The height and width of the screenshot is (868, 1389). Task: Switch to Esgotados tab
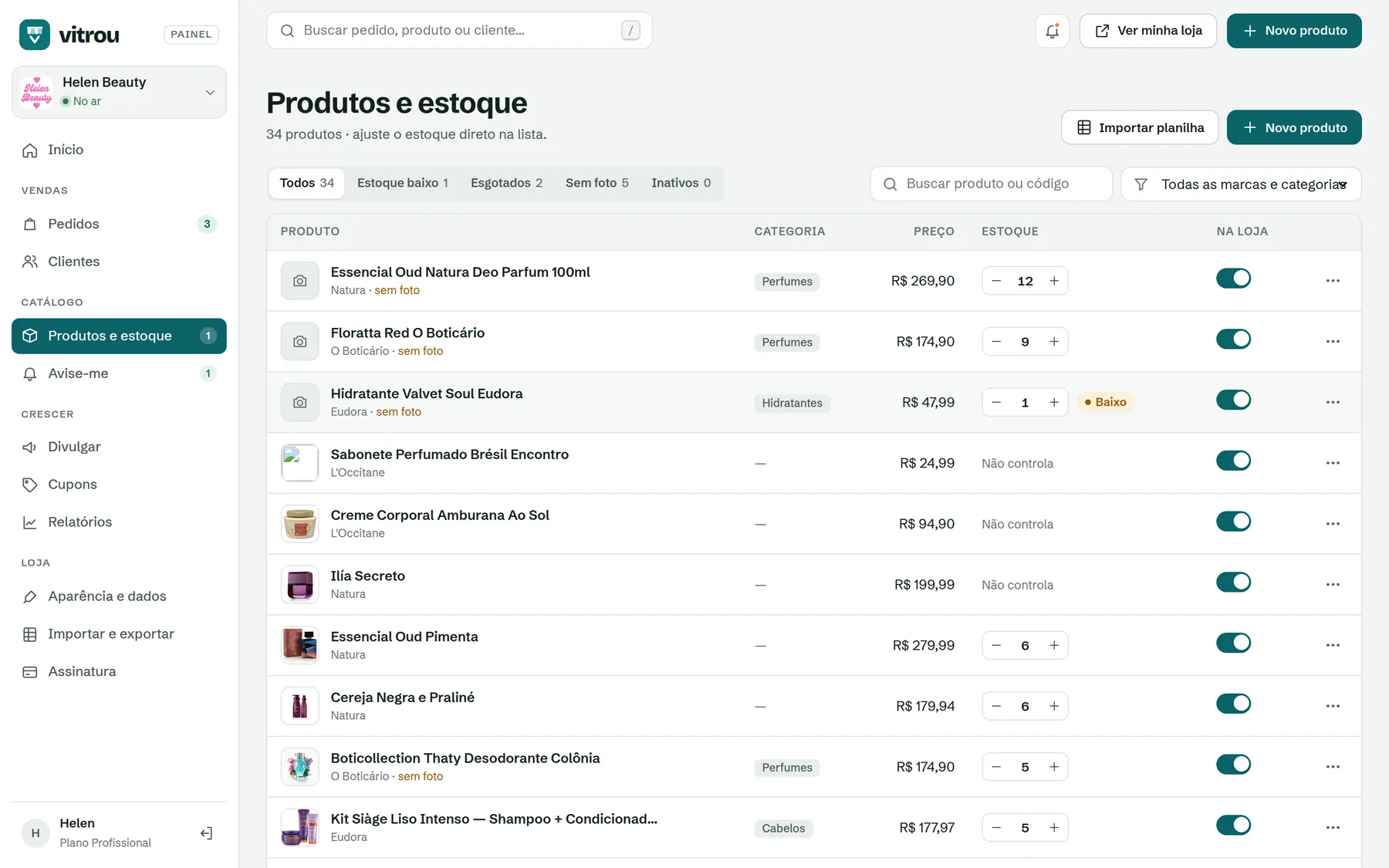(507, 183)
